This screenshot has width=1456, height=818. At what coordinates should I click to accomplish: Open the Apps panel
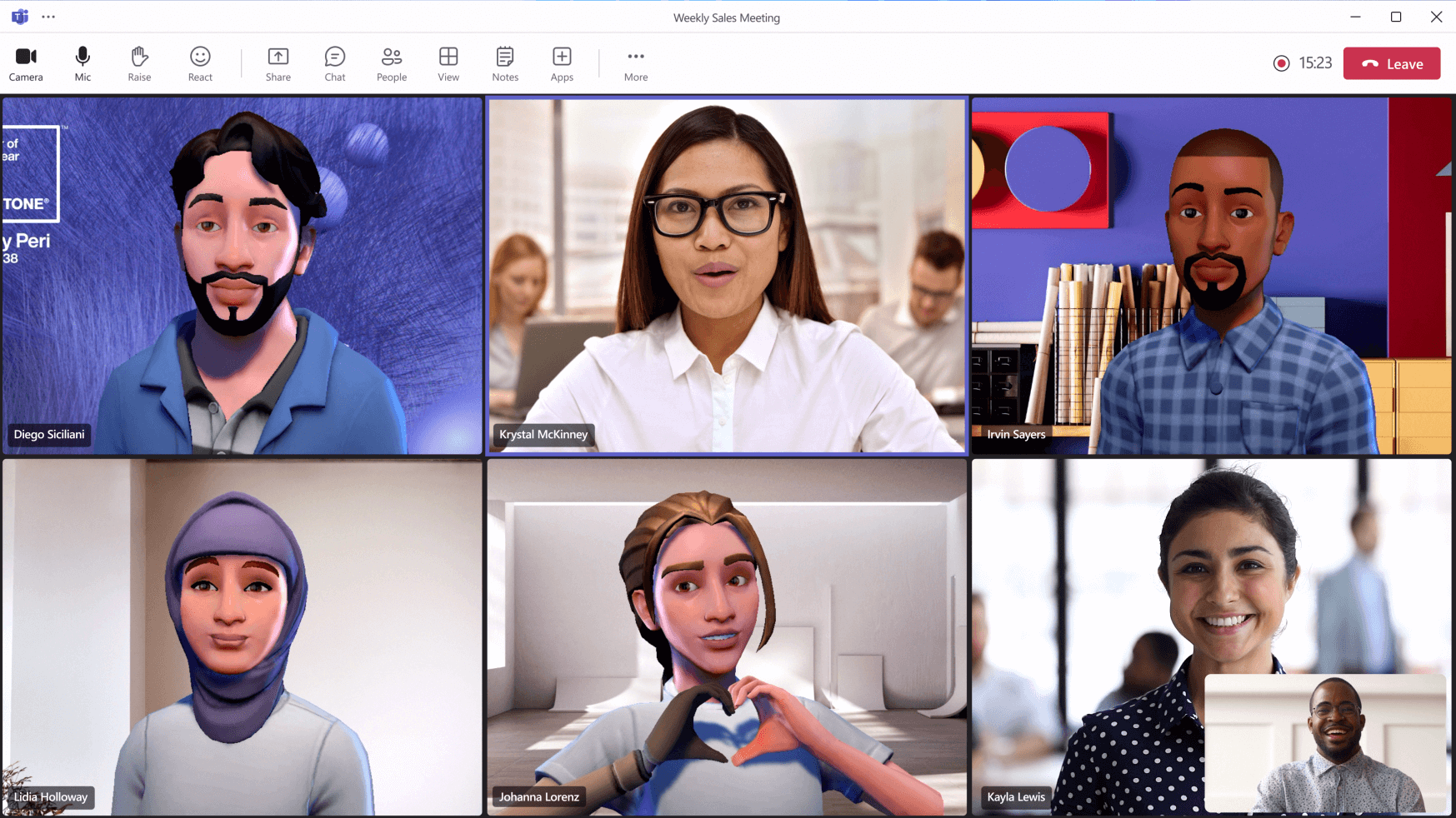[x=561, y=62]
